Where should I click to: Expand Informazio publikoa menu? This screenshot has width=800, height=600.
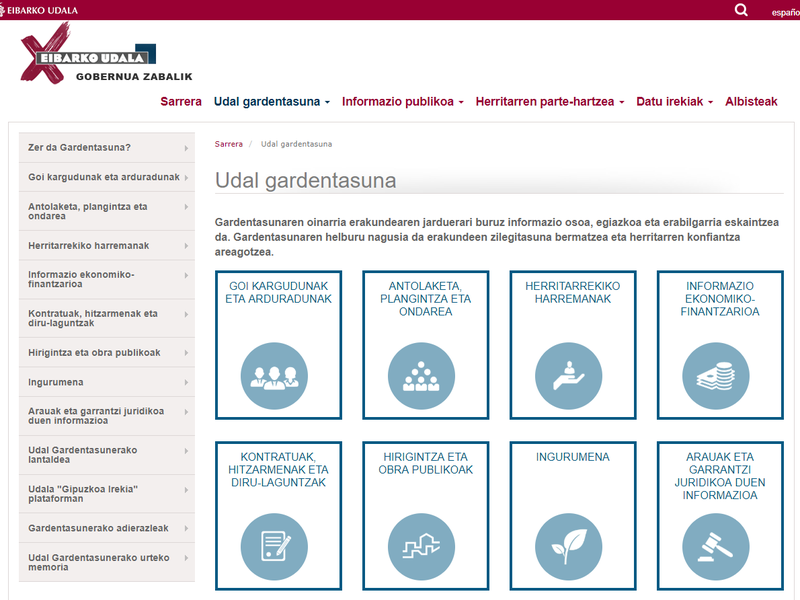[403, 102]
